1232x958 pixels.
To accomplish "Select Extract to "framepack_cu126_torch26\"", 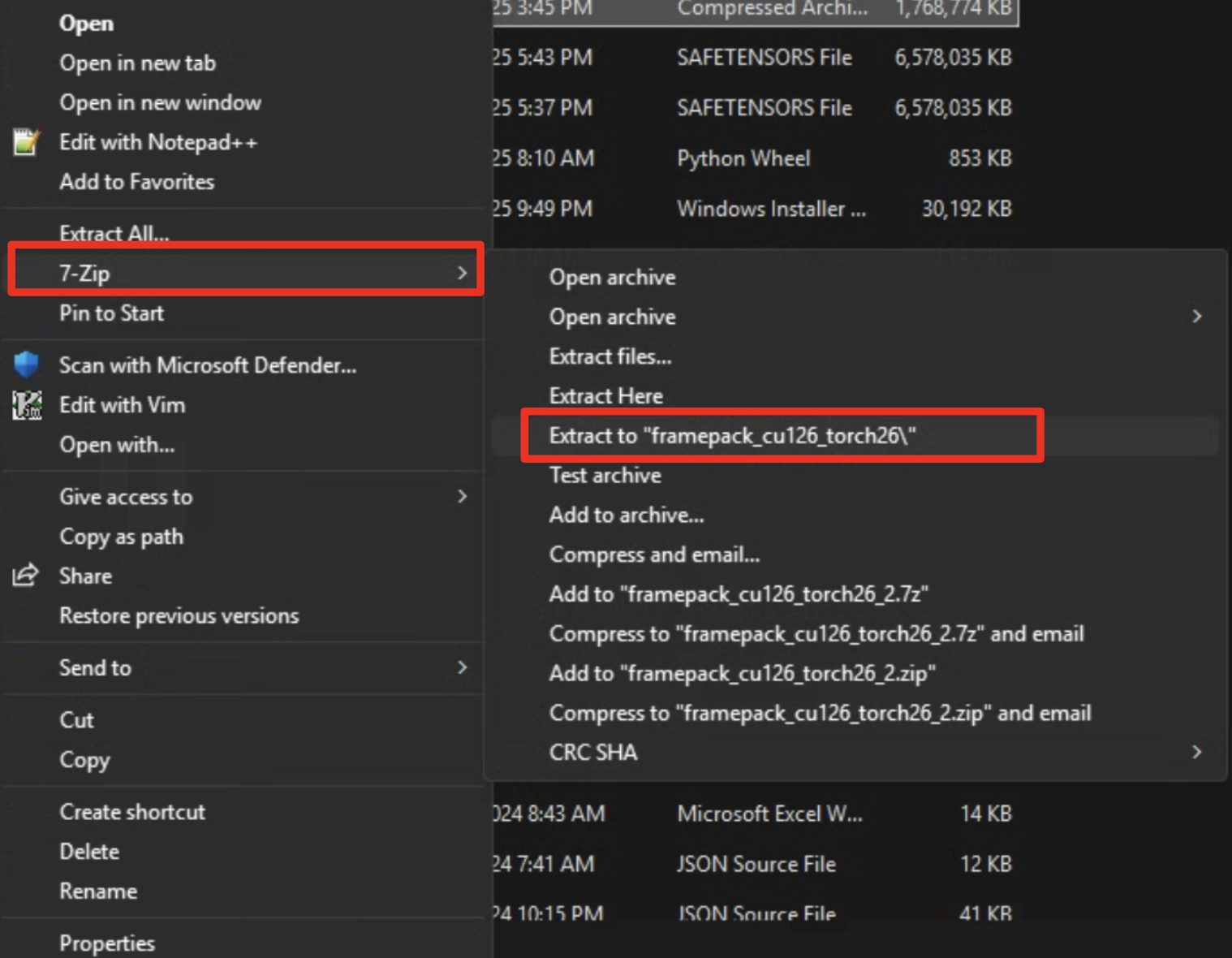I will click(732, 436).
